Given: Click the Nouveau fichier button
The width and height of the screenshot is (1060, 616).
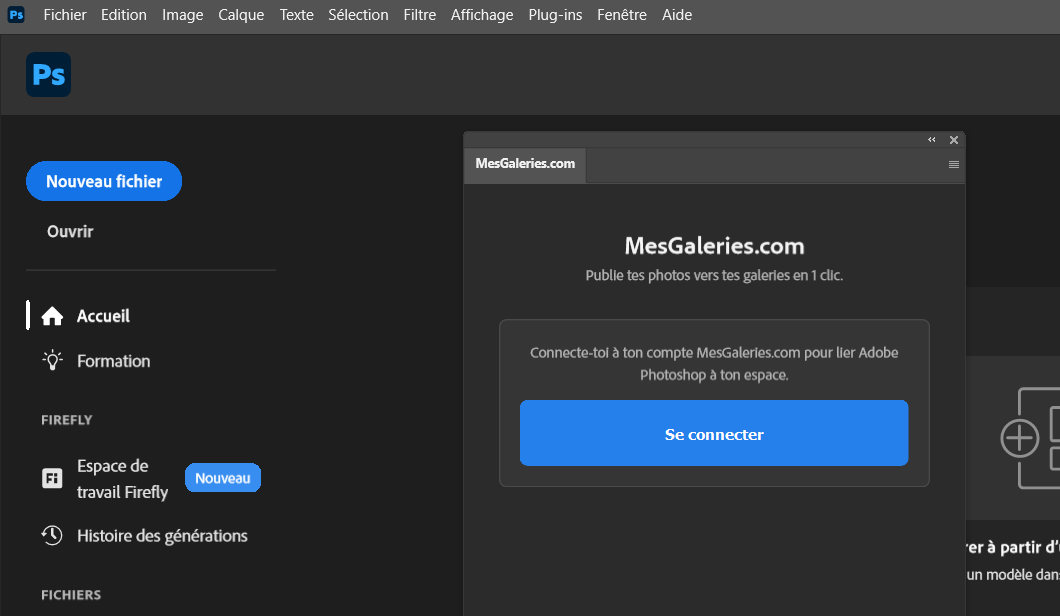Looking at the screenshot, I should point(104,181).
